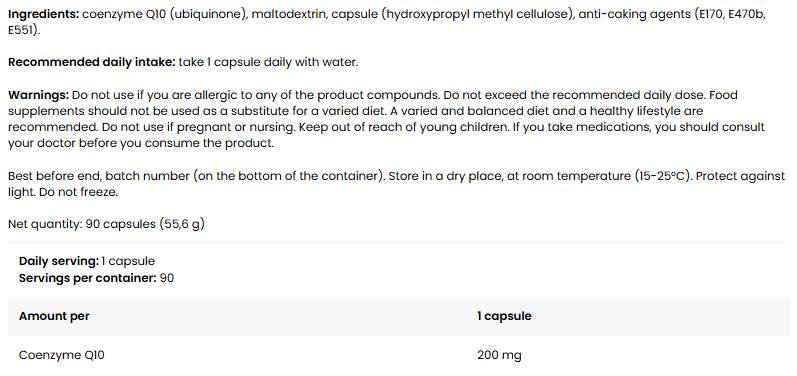Screen dimensions: 797x376
Task: Click the 'Amount per' table header
Action: coord(54,316)
